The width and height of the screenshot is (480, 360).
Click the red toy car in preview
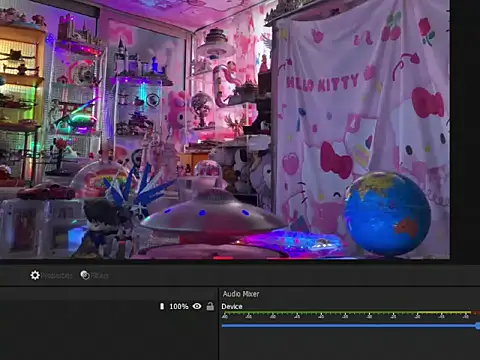click(x=47, y=191)
